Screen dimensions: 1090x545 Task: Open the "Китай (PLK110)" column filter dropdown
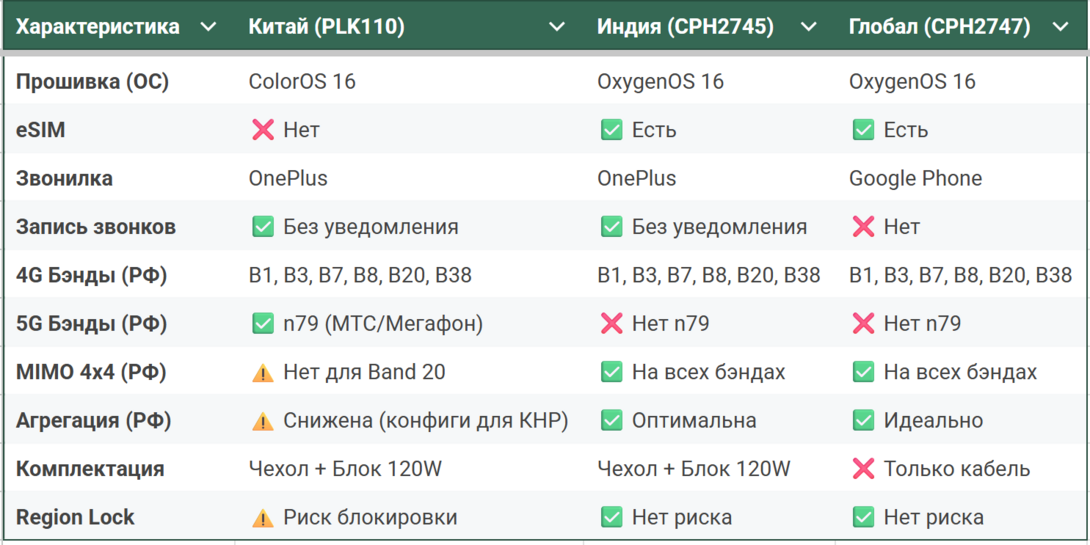coord(557,27)
